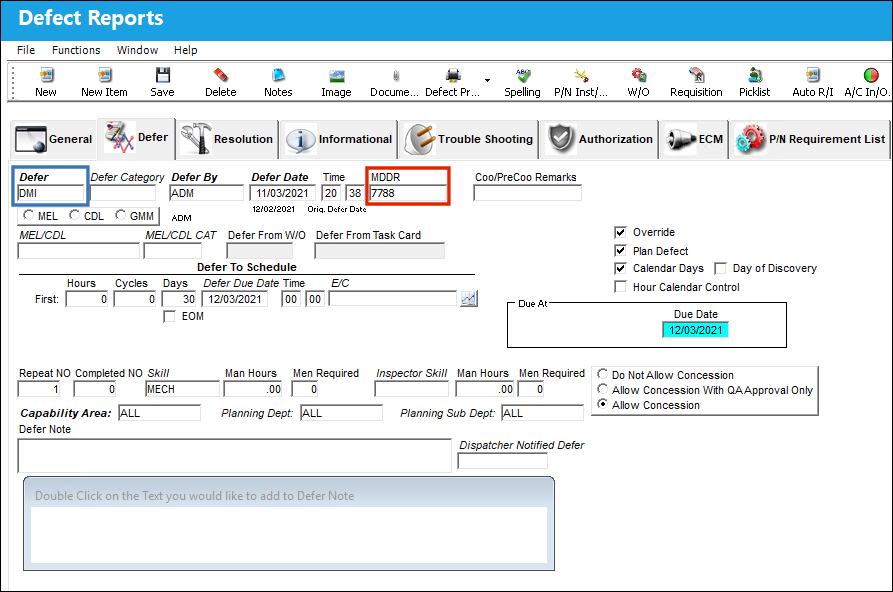Image resolution: width=893 pixels, height=592 pixels.
Task: Switch to the General tab
Action: pos(54,139)
